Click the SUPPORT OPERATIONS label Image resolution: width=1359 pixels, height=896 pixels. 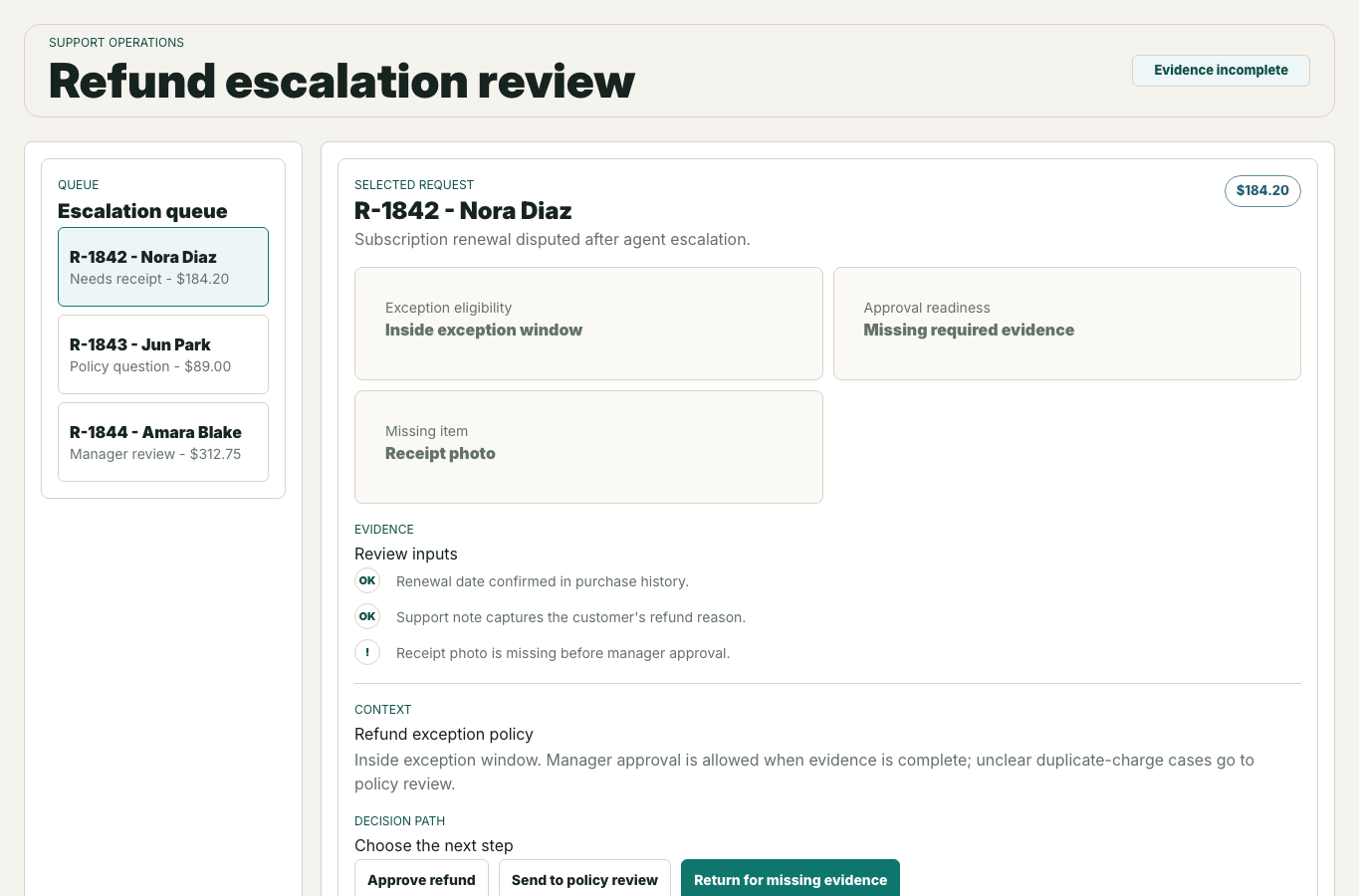click(x=116, y=43)
